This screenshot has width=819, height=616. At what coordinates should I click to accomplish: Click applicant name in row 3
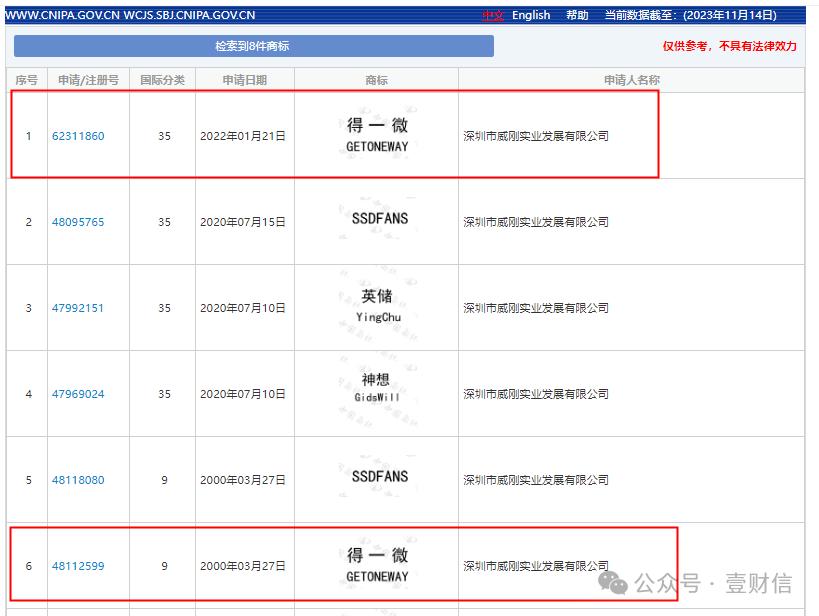(536, 308)
